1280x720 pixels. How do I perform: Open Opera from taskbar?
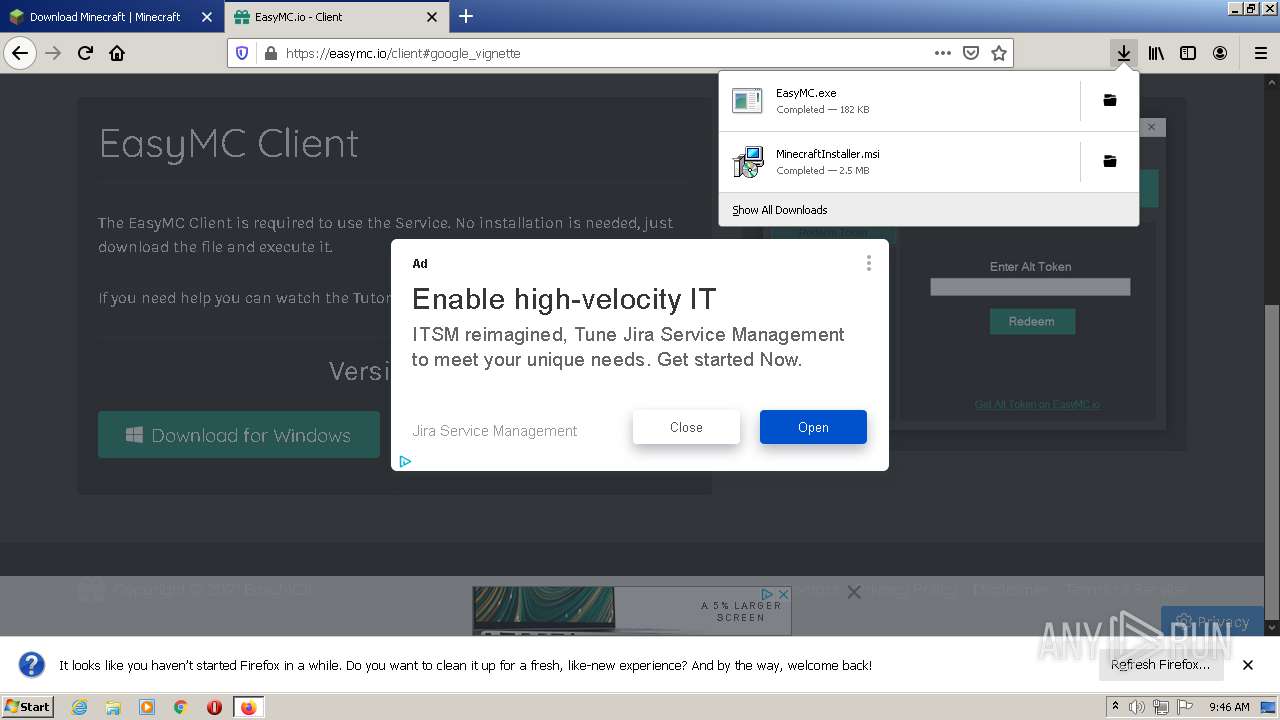click(x=214, y=707)
